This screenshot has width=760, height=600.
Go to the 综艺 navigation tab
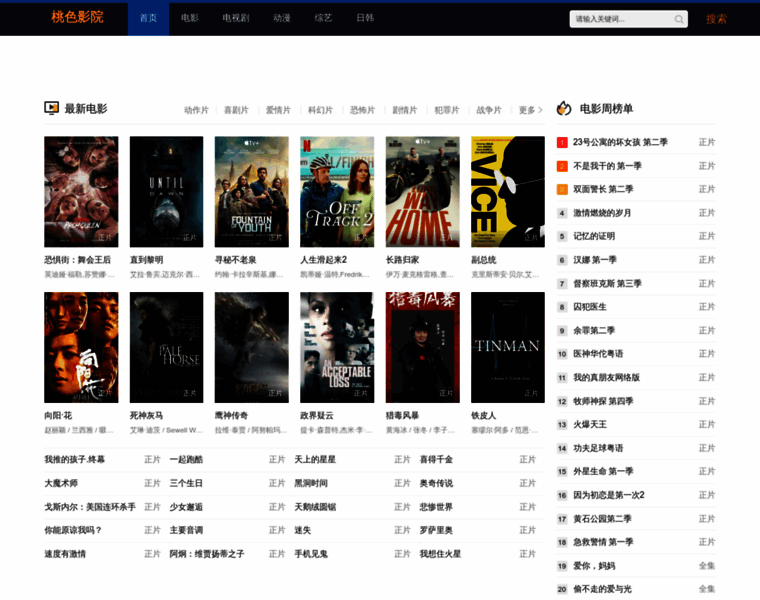[x=323, y=18]
